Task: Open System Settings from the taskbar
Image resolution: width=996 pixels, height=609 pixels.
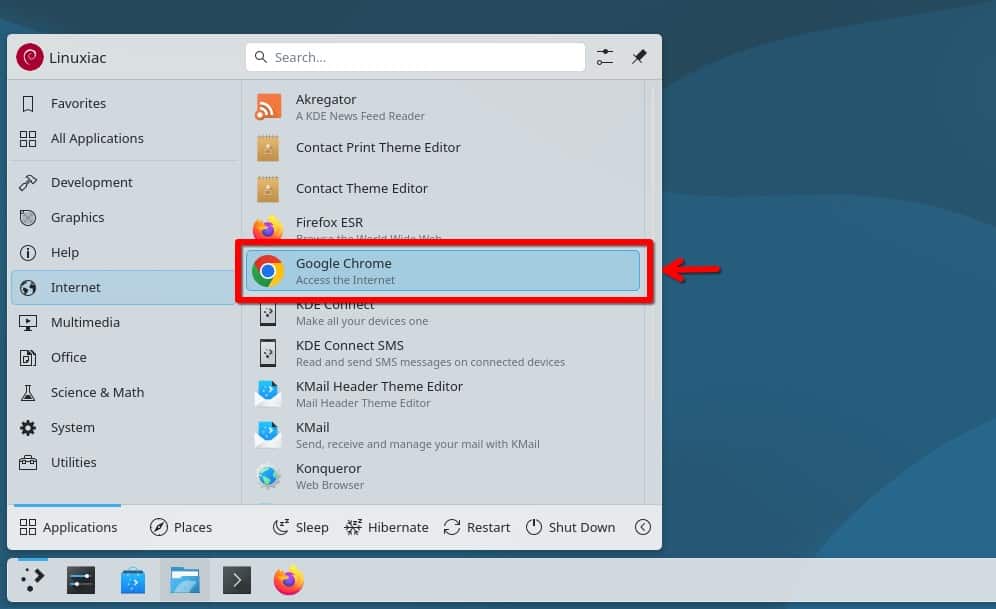Action: (81, 580)
